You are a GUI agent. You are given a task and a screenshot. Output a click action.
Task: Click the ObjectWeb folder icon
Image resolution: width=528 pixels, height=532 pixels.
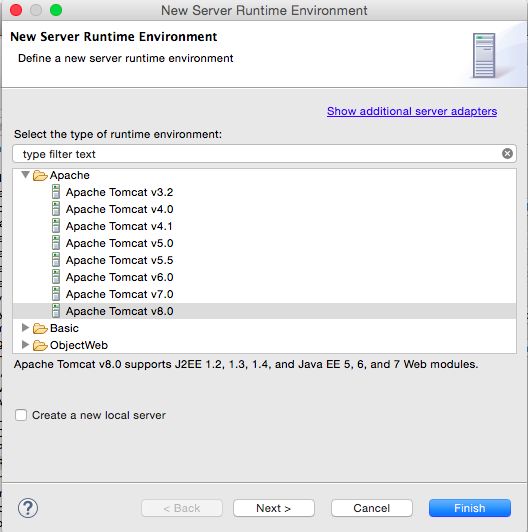(40, 345)
